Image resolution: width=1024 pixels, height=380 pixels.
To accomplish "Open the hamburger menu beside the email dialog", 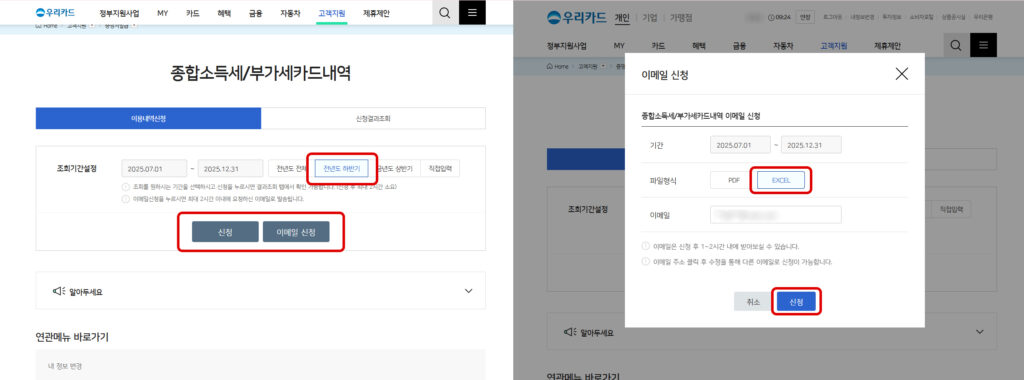I will pos(984,46).
